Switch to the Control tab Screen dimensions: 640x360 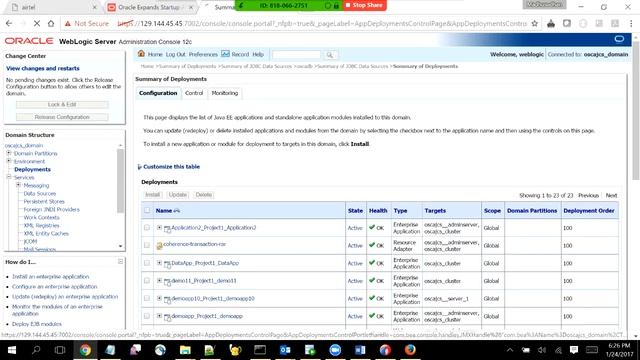tap(194, 93)
